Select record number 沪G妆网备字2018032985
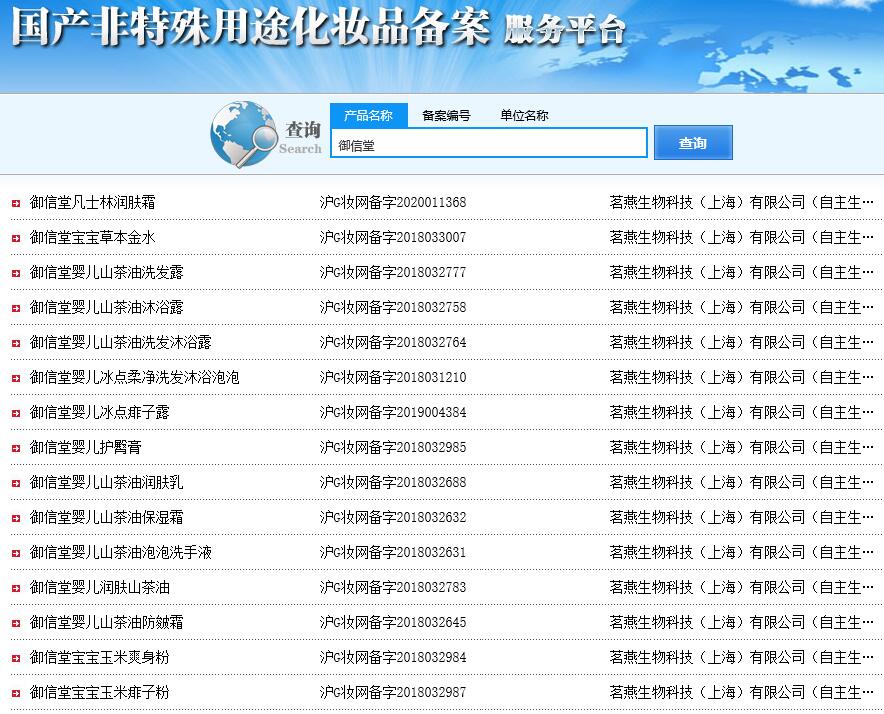 coord(393,447)
